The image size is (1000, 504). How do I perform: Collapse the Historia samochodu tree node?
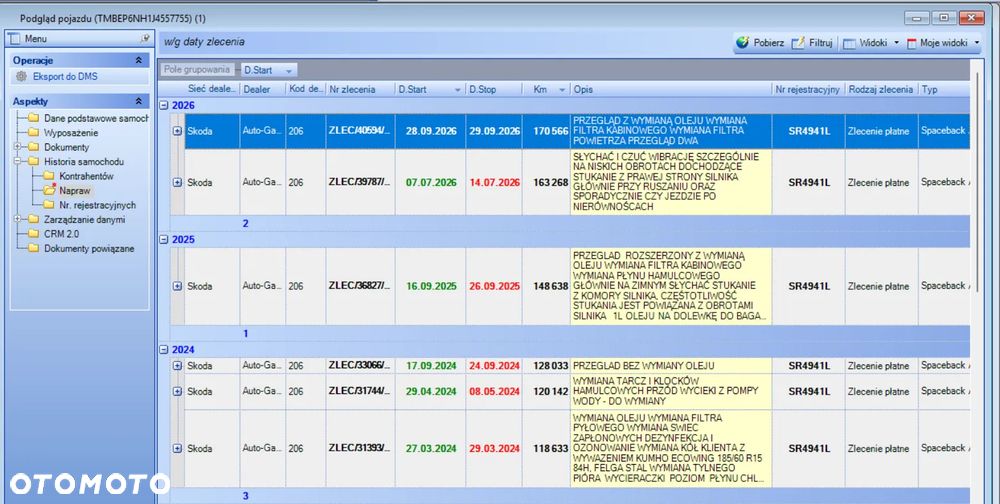click(x=17, y=161)
